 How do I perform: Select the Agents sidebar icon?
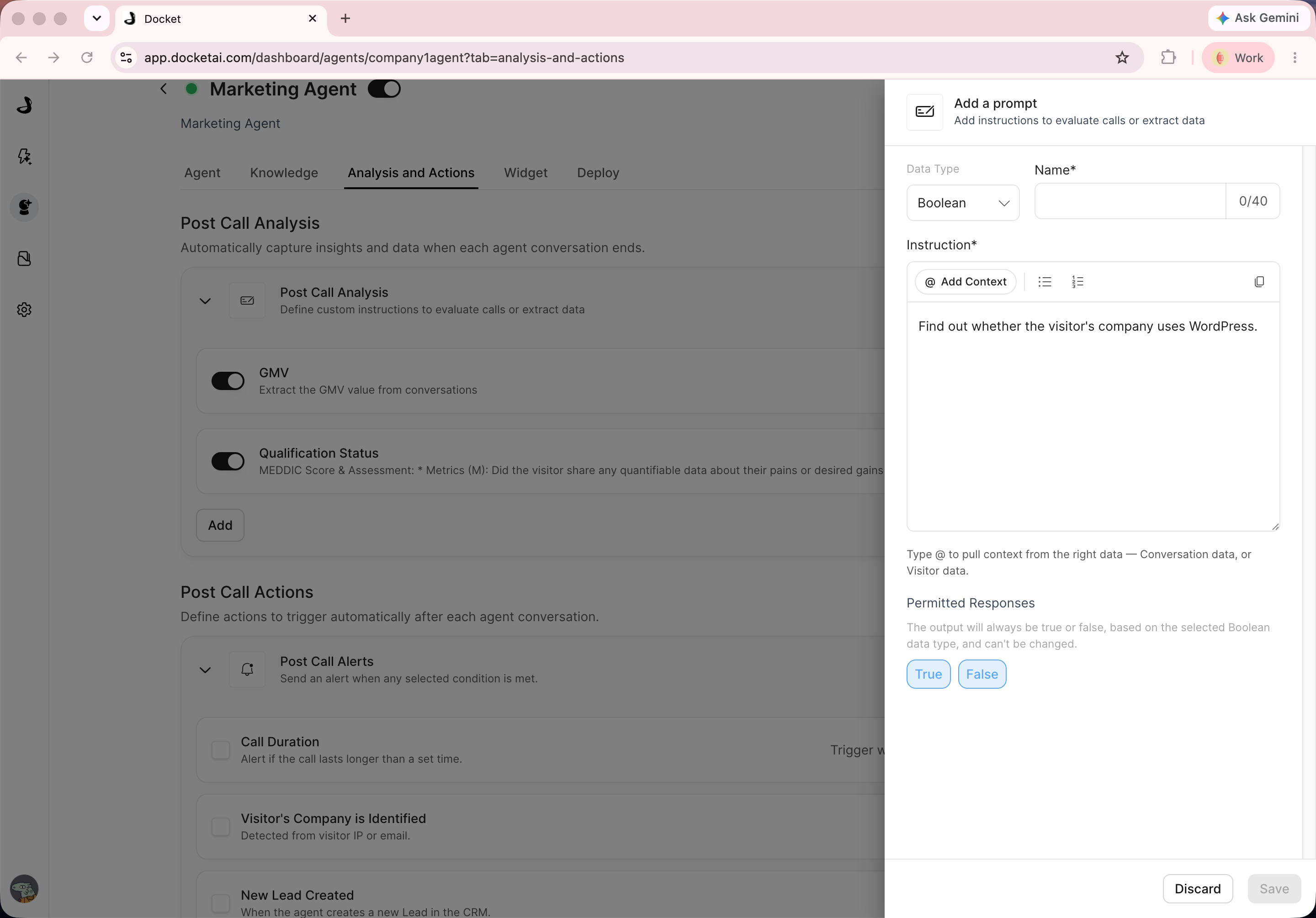pyautogui.click(x=24, y=207)
